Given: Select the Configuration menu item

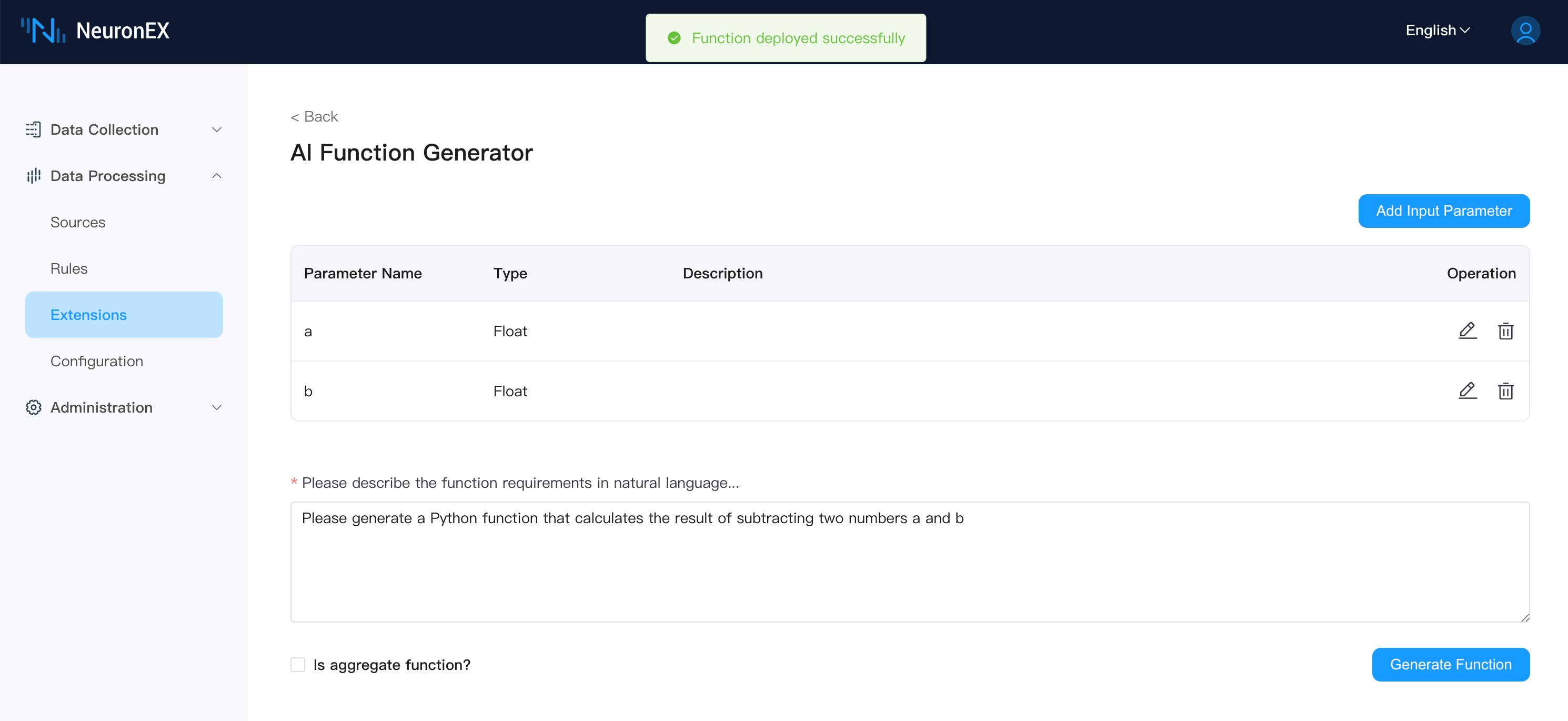Looking at the screenshot, I should point(97,361).
